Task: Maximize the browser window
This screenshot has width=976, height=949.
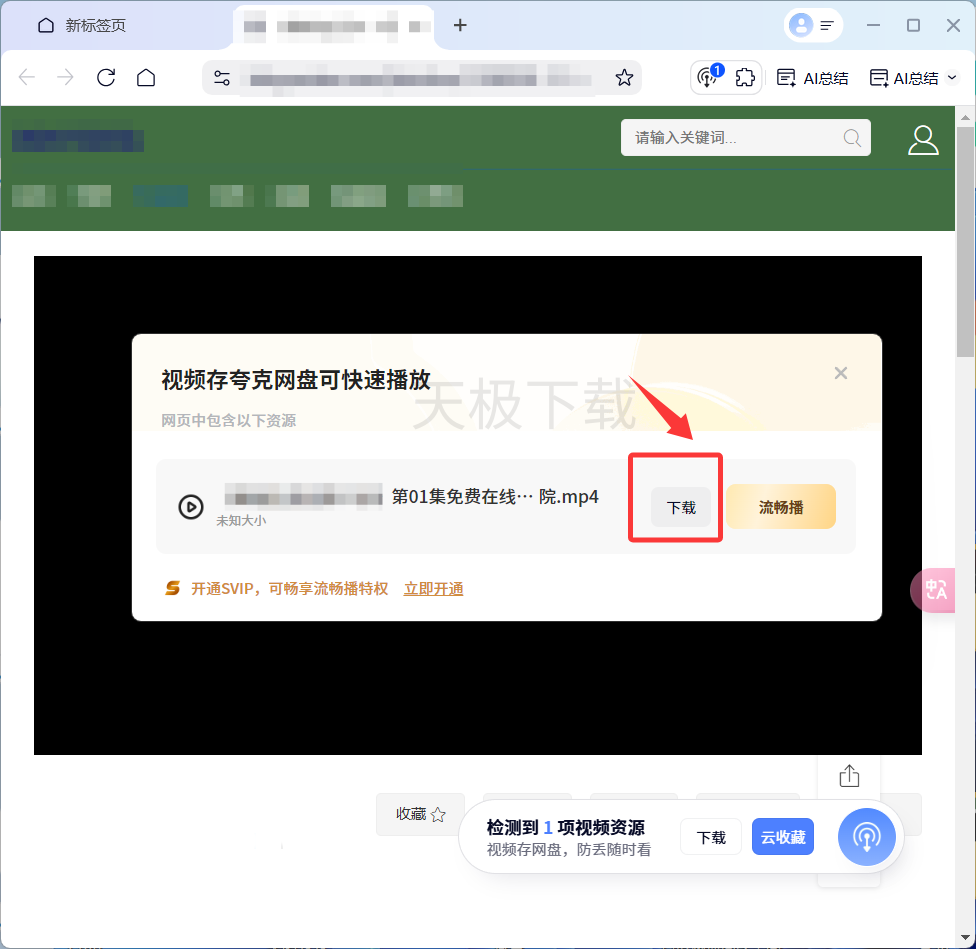Action: pyautogui.click(x=913, y=26)
